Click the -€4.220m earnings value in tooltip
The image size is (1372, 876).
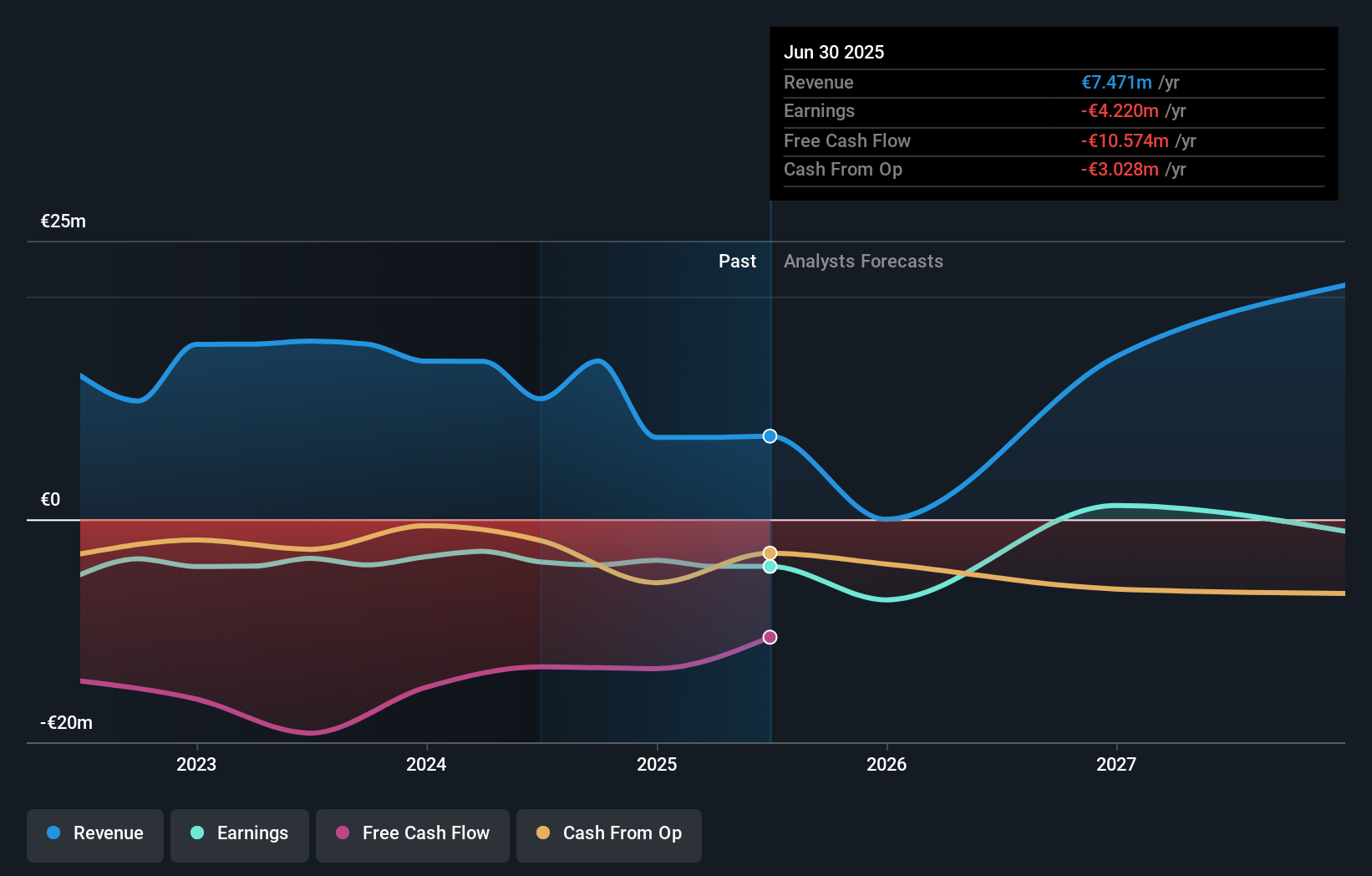pos(1120,111)
